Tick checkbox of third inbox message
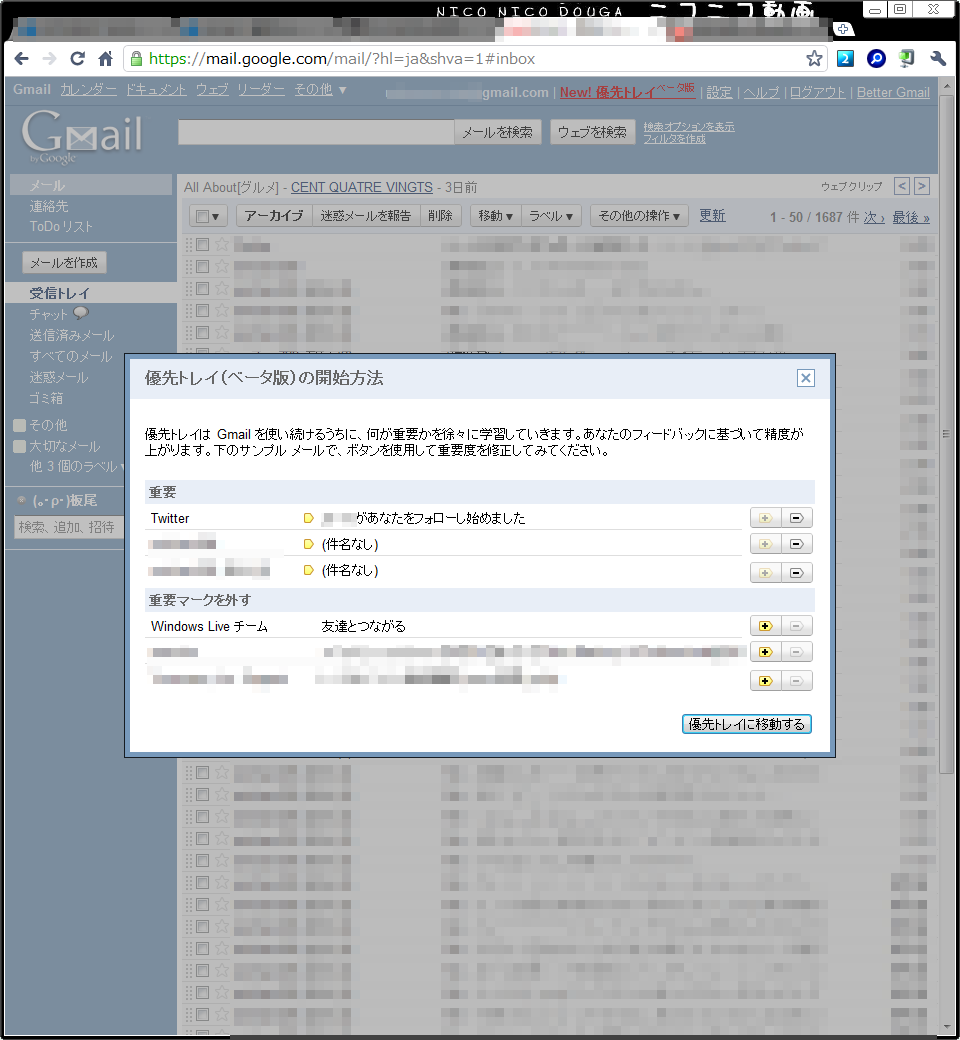 tap(202, 289)
